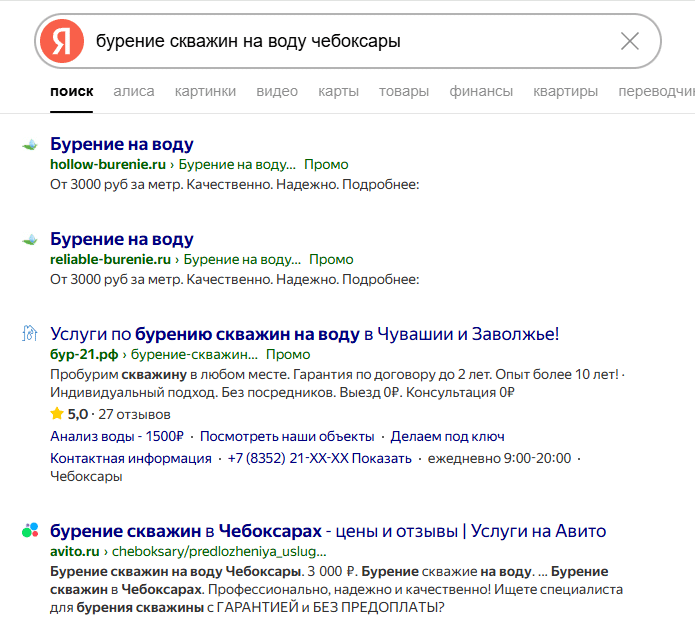
Task: Switch to the Картинки tab
Action: (205, 91)
